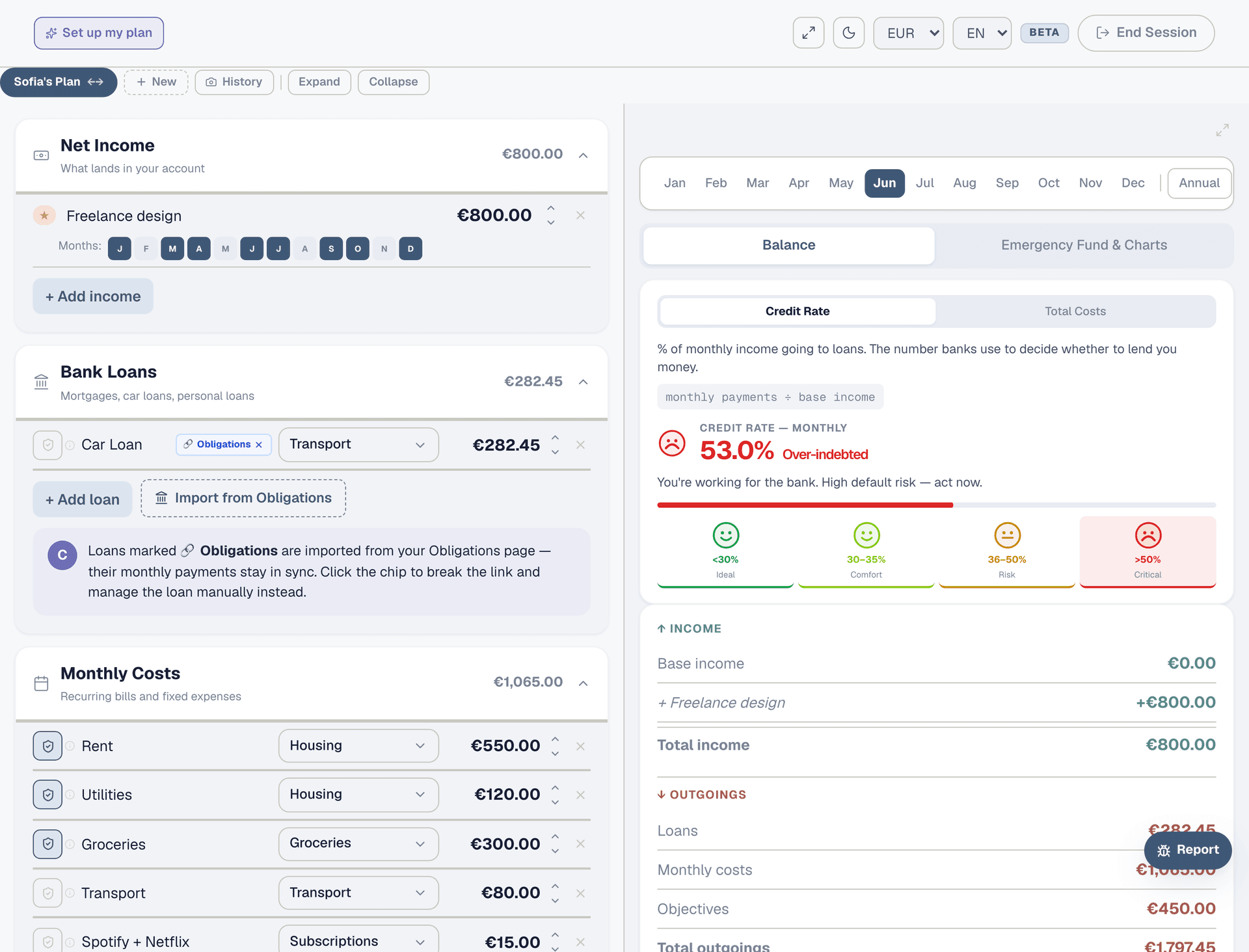Toggle the shield on Groceries
Image resolution: width=1249 pixels, height=952 pixels.
47,844
